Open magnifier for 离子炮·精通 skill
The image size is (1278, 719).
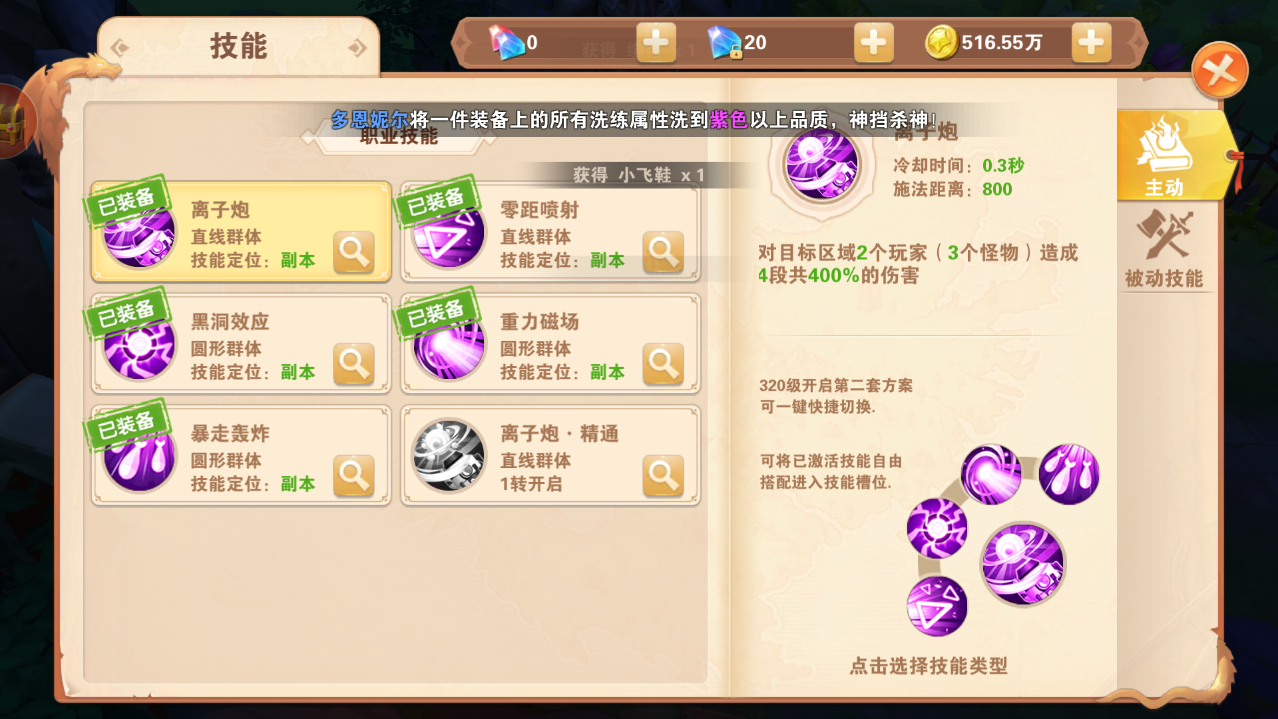tap(663, 476)
